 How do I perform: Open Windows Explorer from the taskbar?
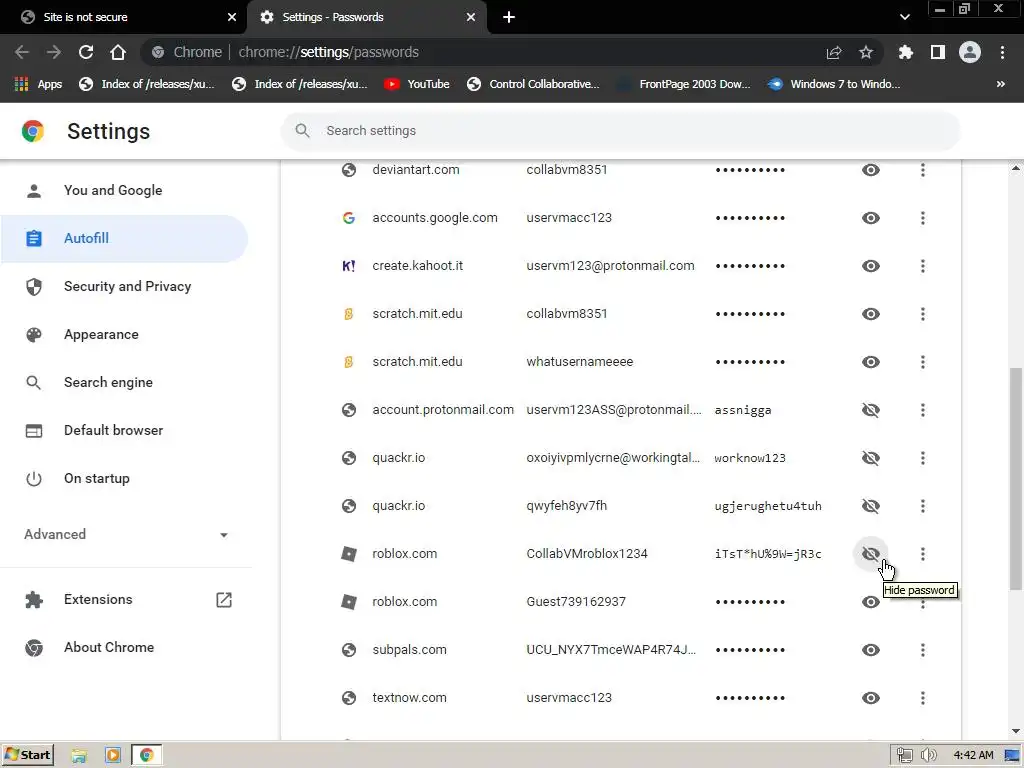[x=79, y=756]
